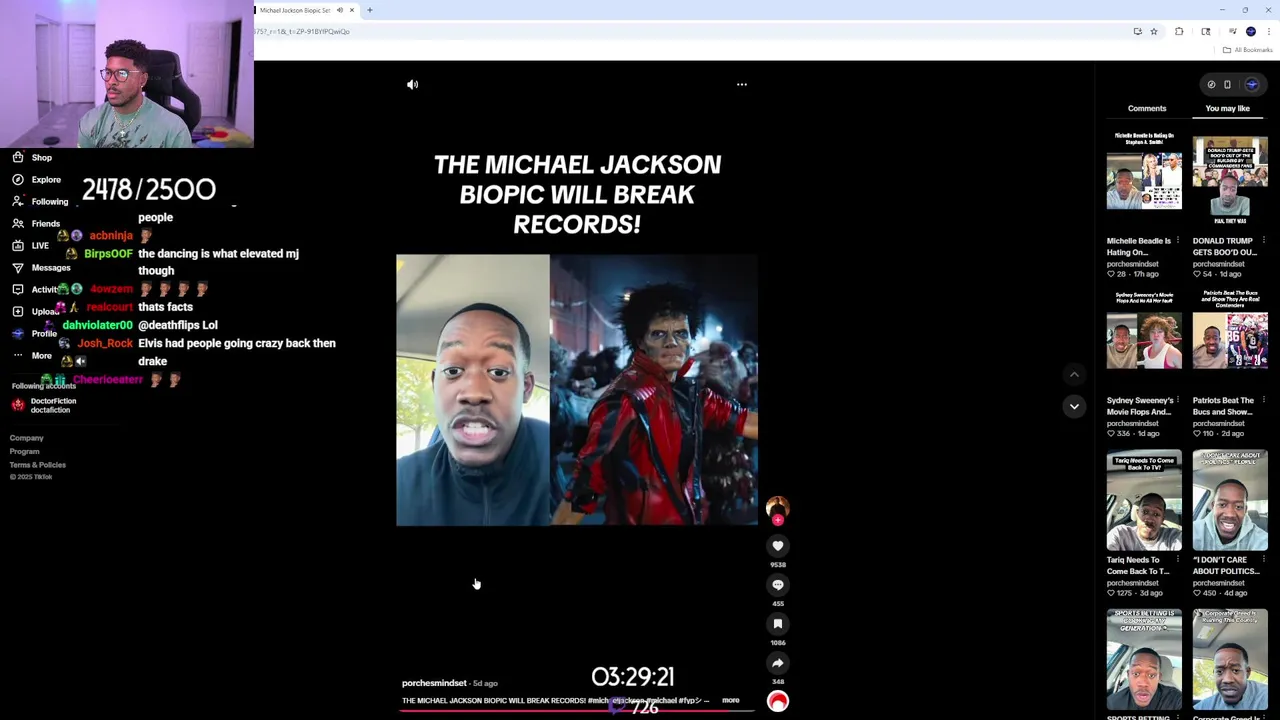Open the All Bookmarks folder
The width and height of the screenshot is (1280, 720).
click(1247, 50)
